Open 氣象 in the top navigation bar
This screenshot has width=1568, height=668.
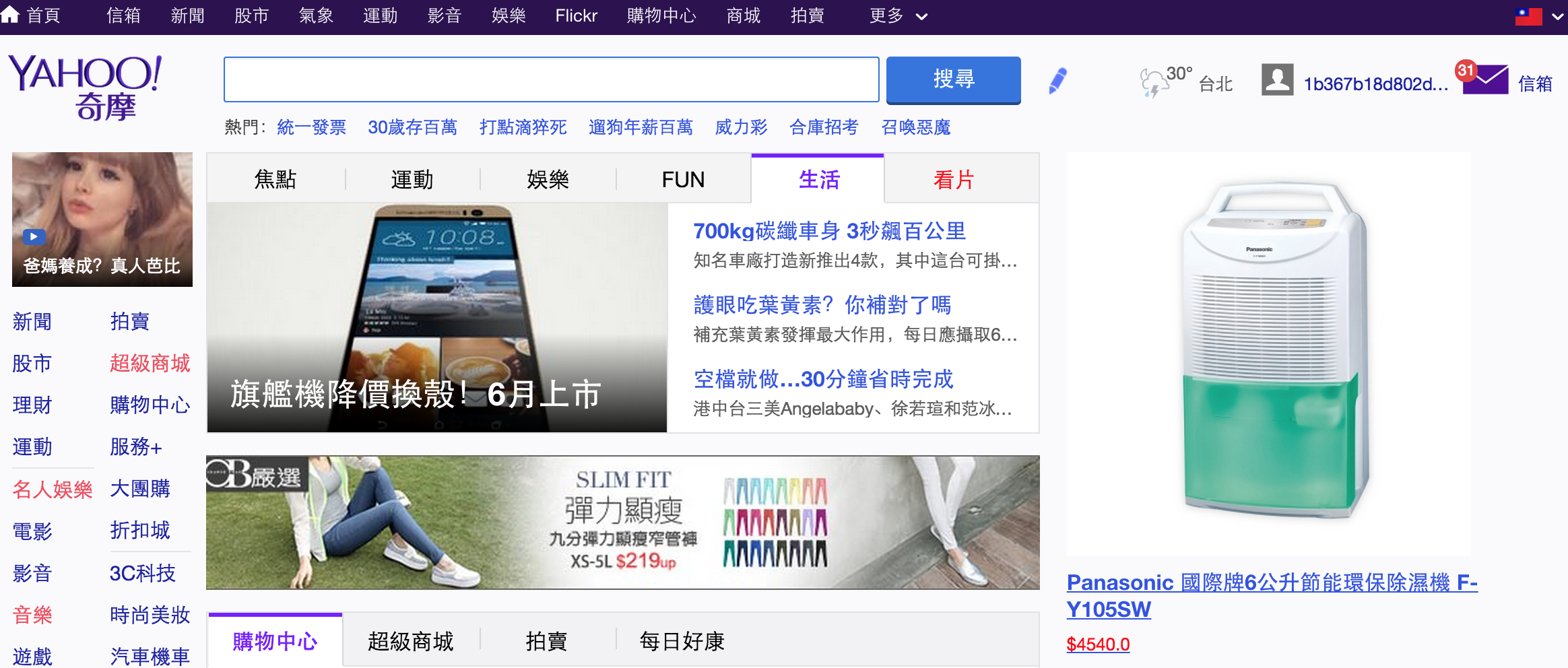316,15
